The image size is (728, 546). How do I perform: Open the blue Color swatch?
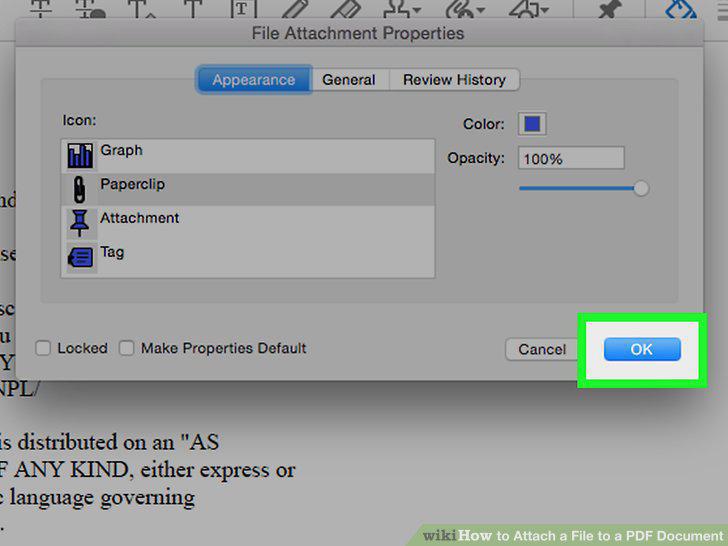coord(532,124)
